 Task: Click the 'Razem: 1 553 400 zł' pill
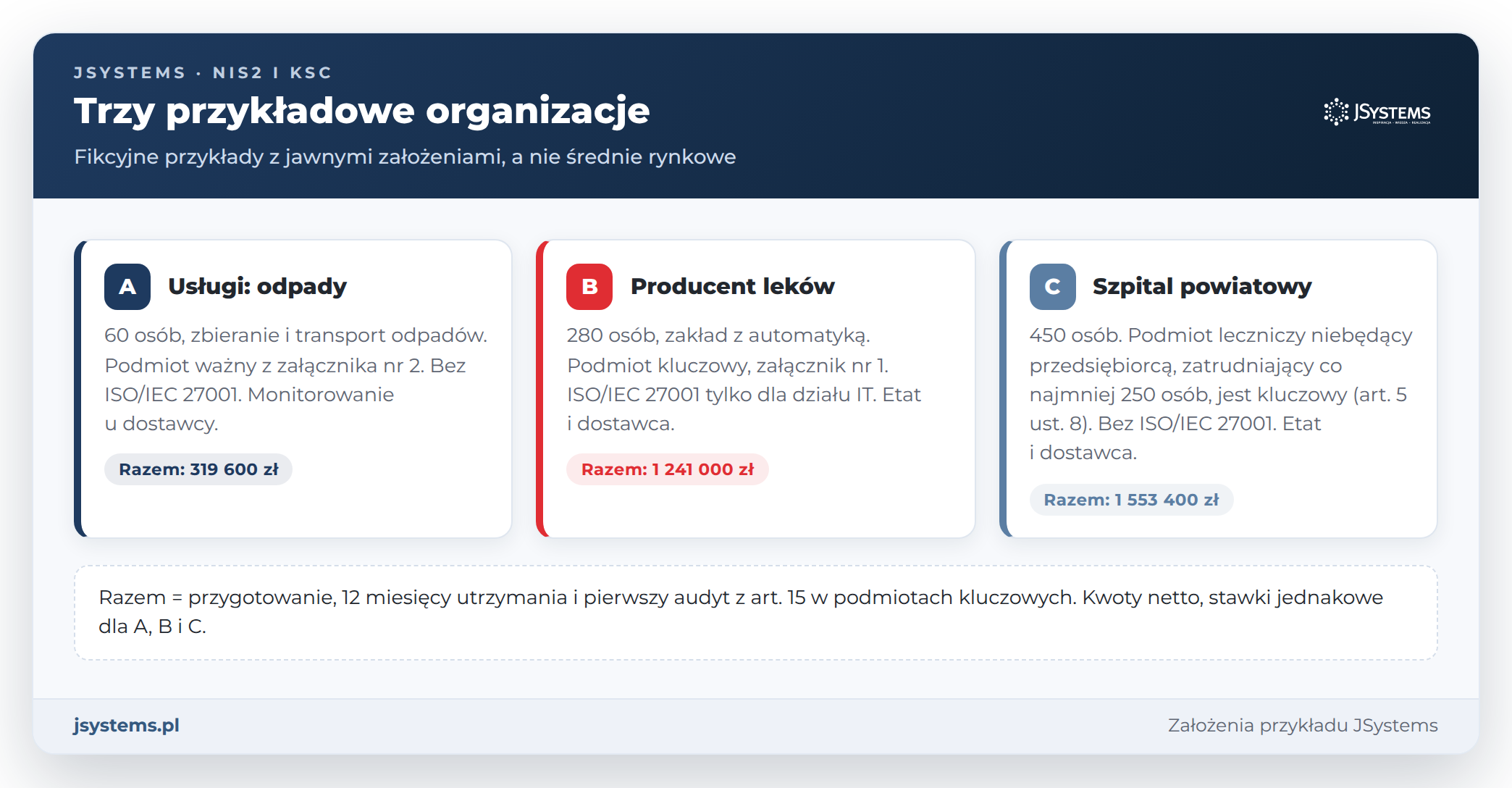pos(1131,500)
